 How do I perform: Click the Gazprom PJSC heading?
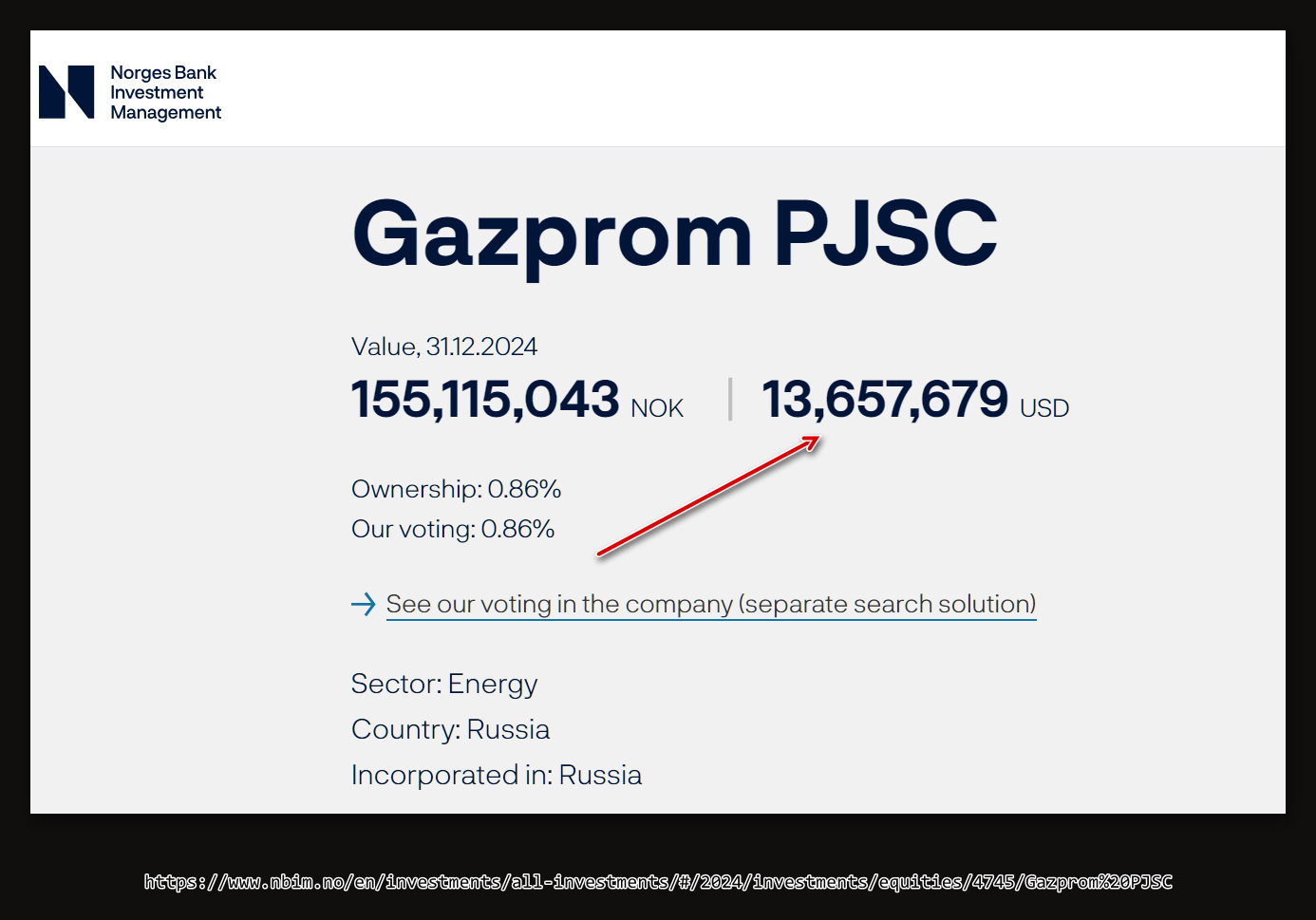(674, 233)
